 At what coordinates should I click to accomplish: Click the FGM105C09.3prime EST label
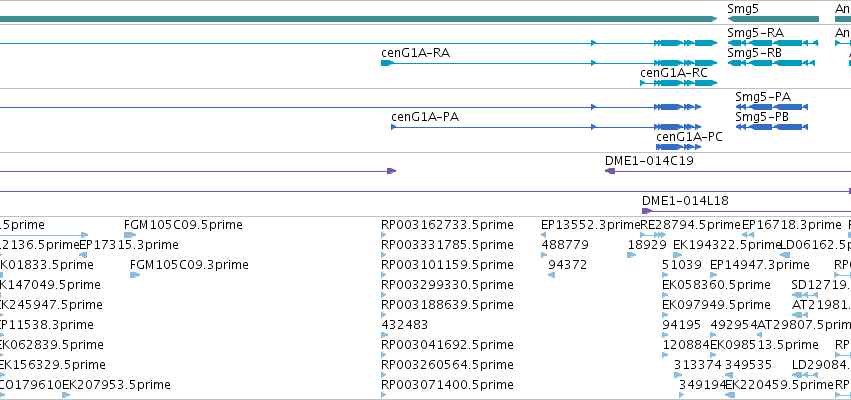pyautogui.click(x=189, y=265)
